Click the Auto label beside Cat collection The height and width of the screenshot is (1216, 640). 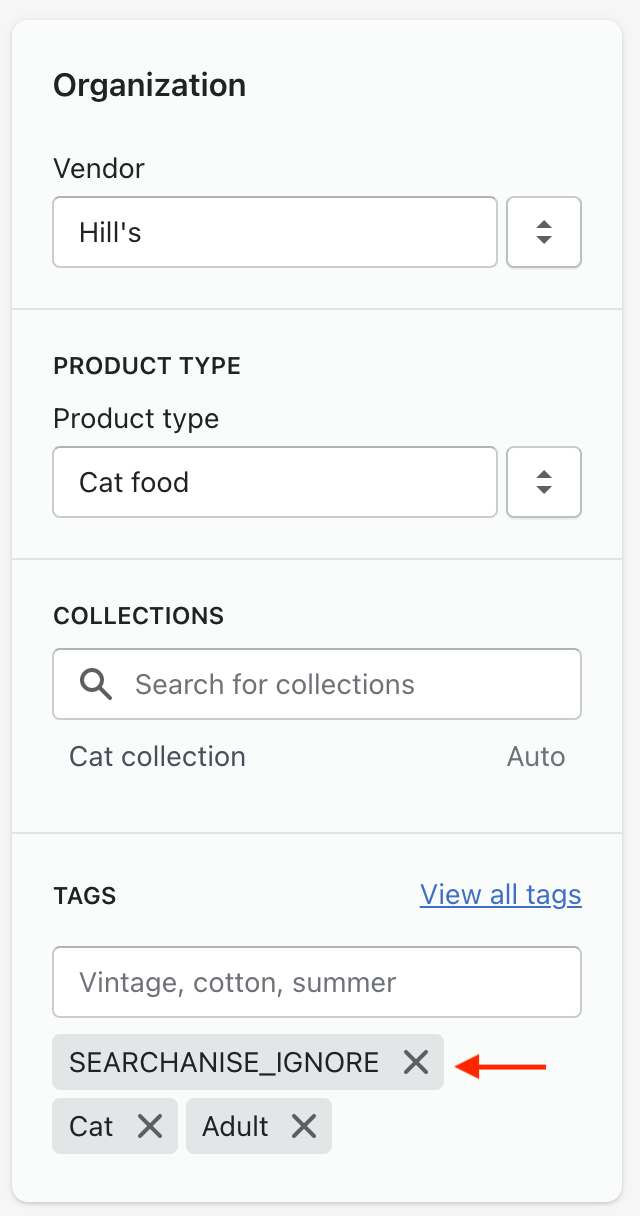coord(535,756)
